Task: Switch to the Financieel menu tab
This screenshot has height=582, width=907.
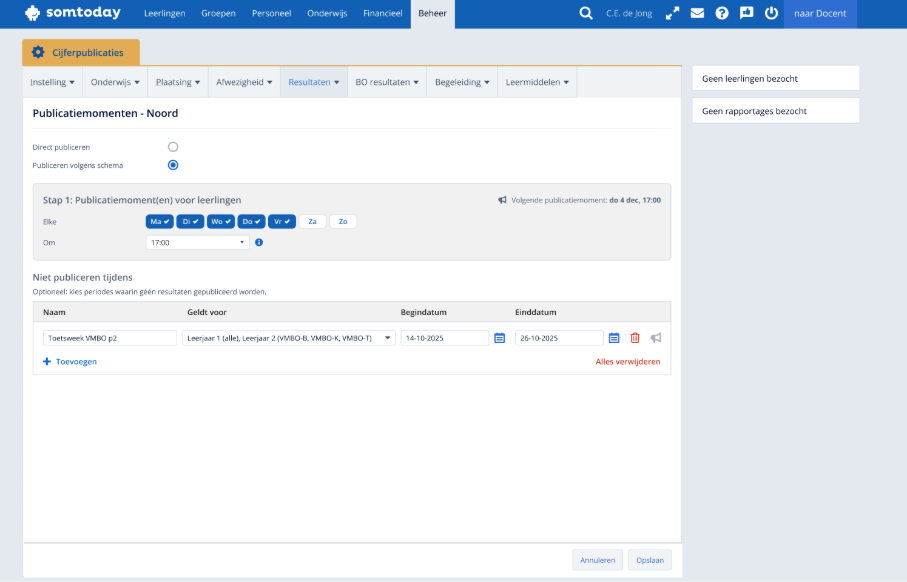Action: click(382, 13)
